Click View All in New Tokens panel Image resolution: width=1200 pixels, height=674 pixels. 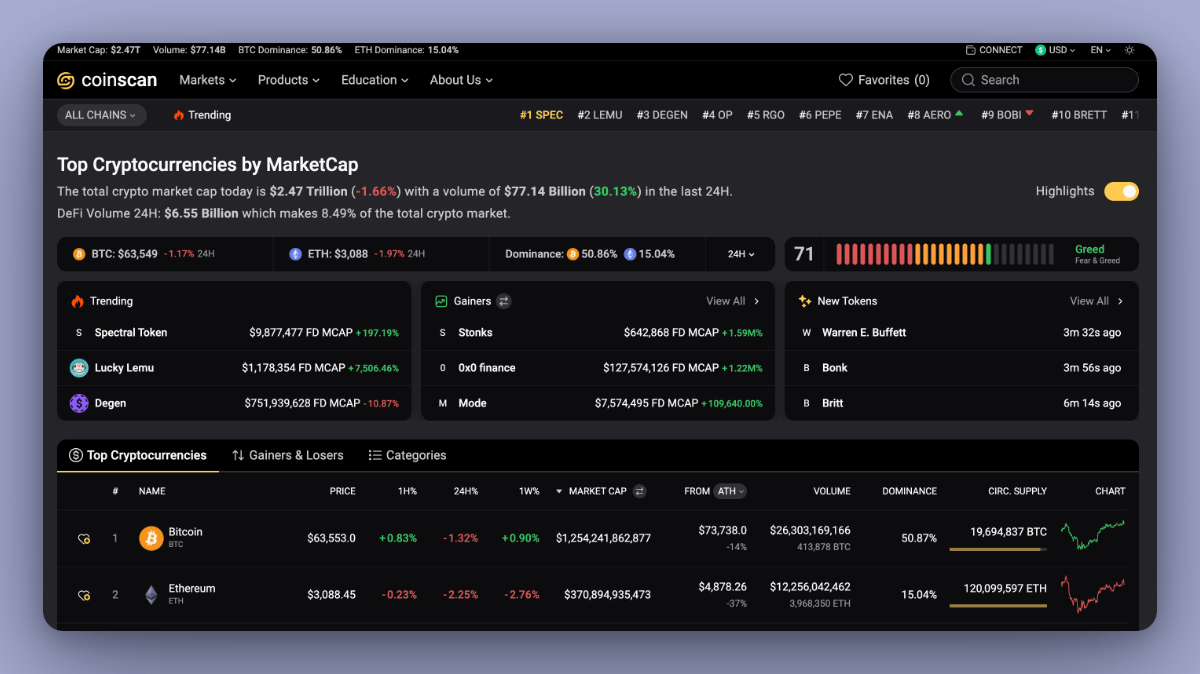[x=1096, y=301]
